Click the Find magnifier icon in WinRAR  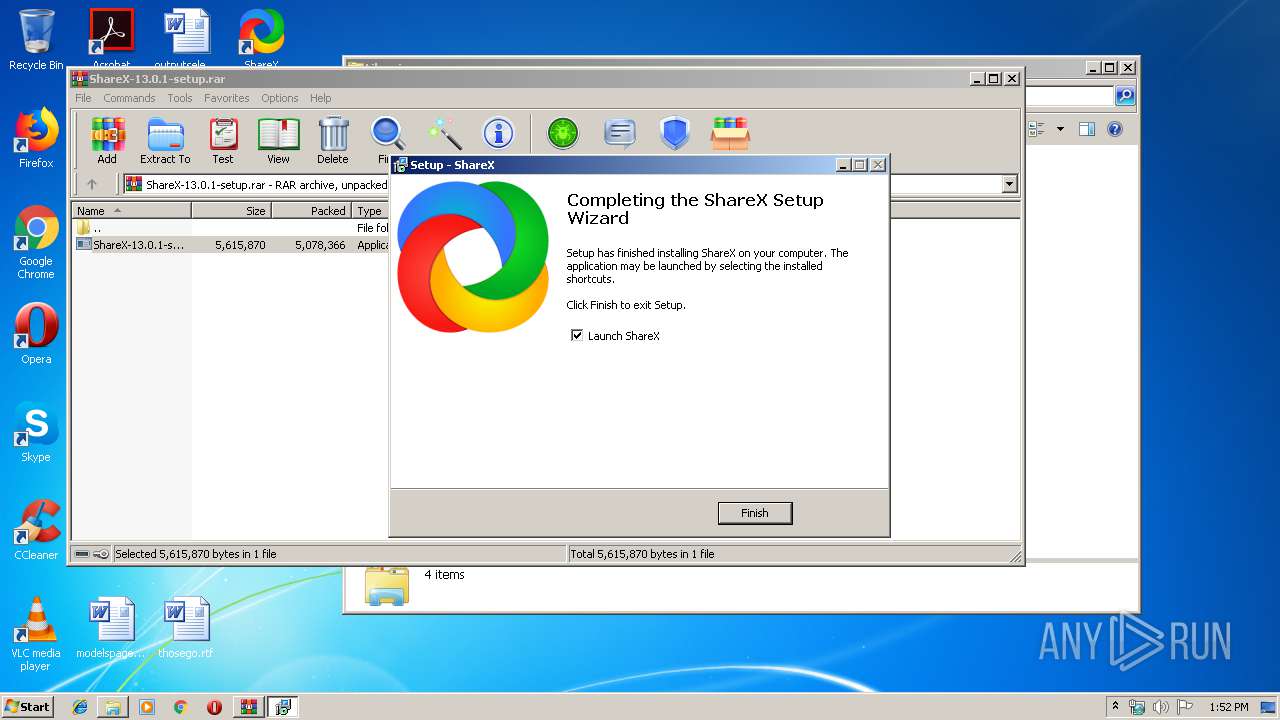387,134
